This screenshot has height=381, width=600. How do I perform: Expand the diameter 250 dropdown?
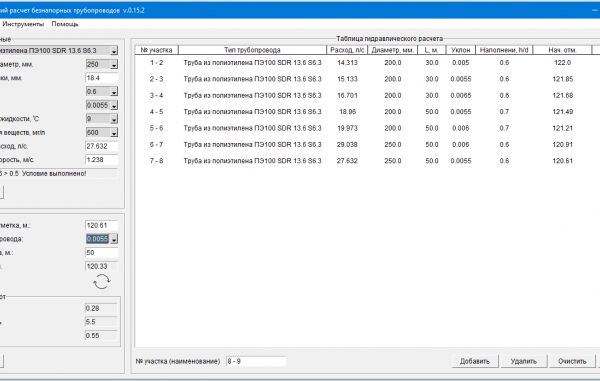tap(114, 65)
